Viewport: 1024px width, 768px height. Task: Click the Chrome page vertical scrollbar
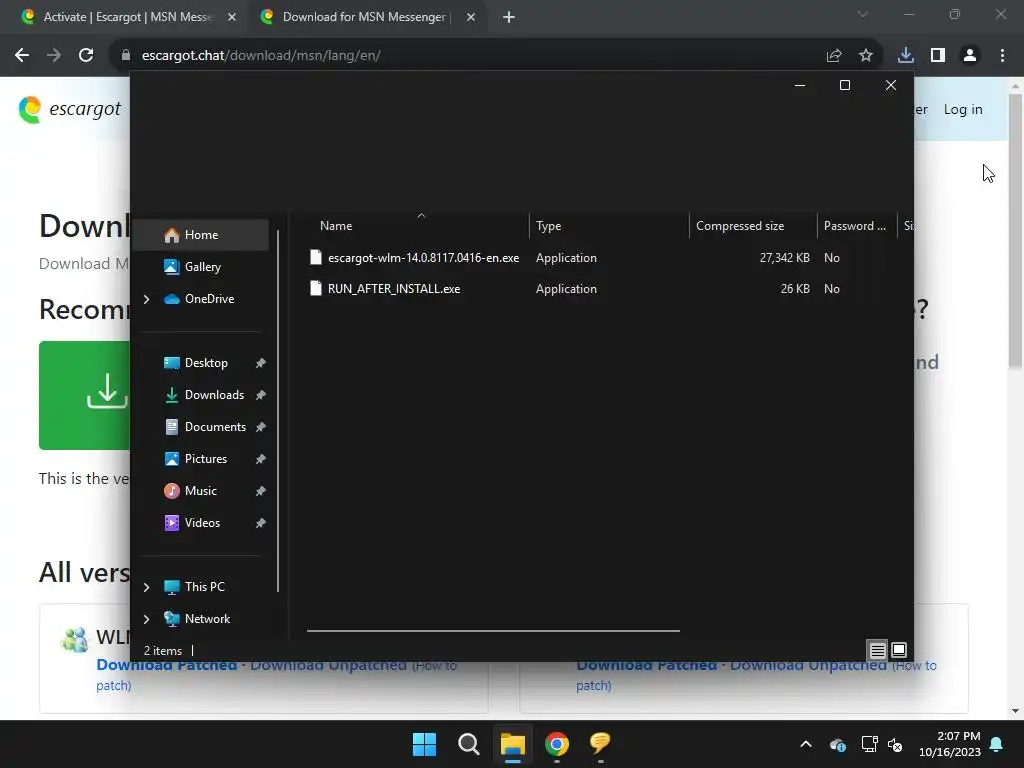click(x=1016, y=231)
